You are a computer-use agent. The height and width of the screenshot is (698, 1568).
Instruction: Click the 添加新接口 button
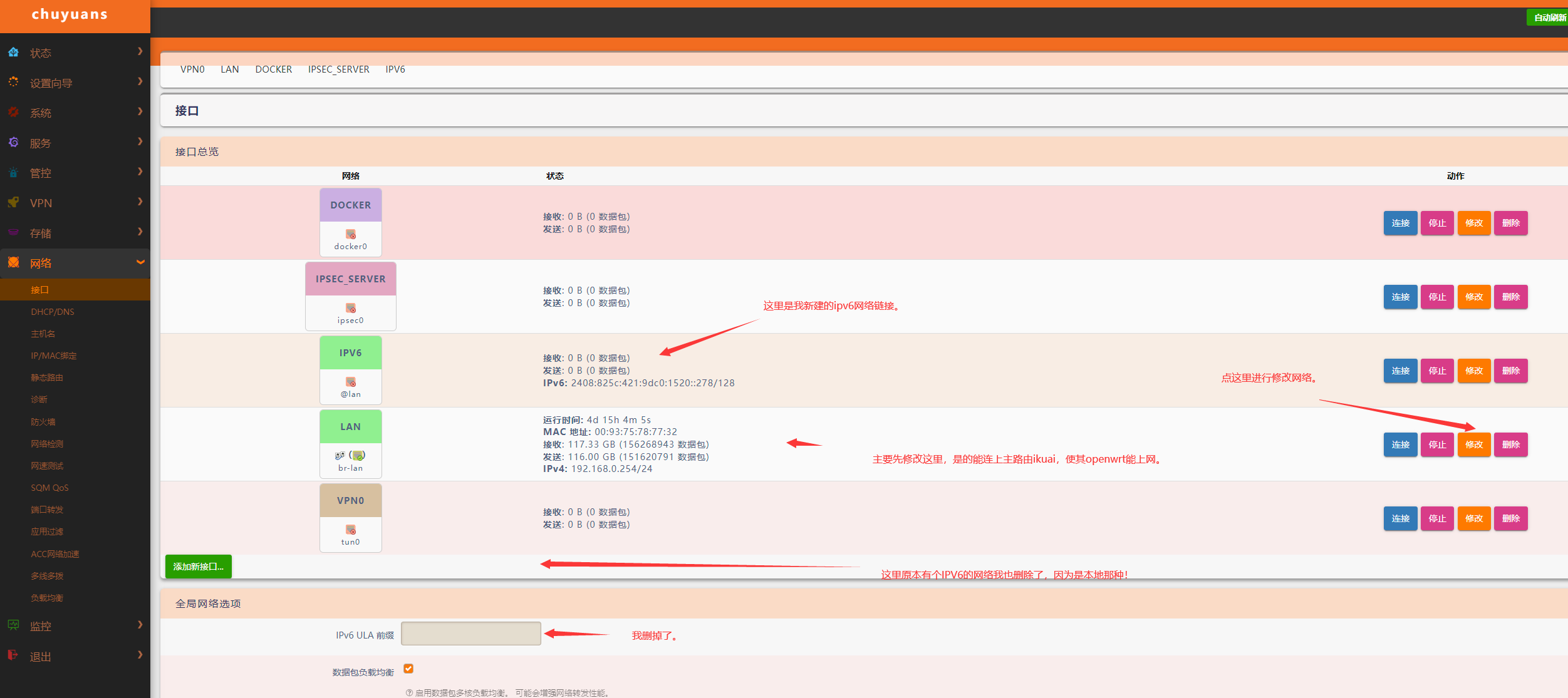pyautogui.click(x=199, y=567)
